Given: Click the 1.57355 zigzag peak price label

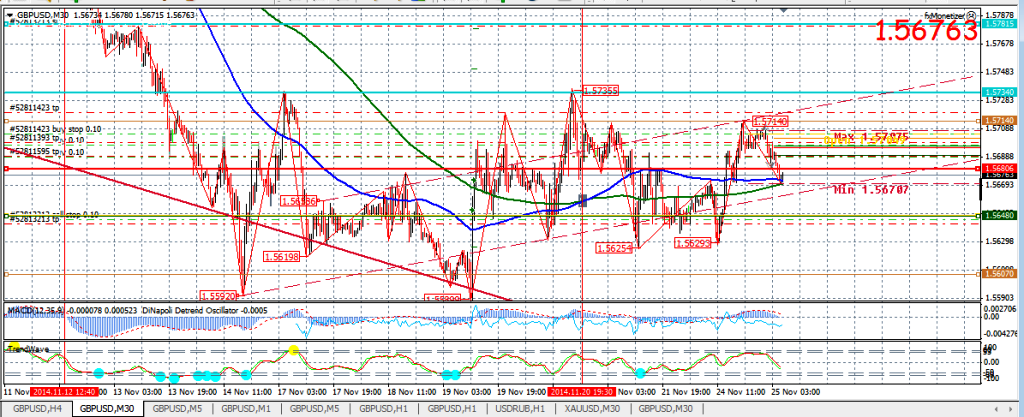Looking at the screenshot, I should pos(600,91).
